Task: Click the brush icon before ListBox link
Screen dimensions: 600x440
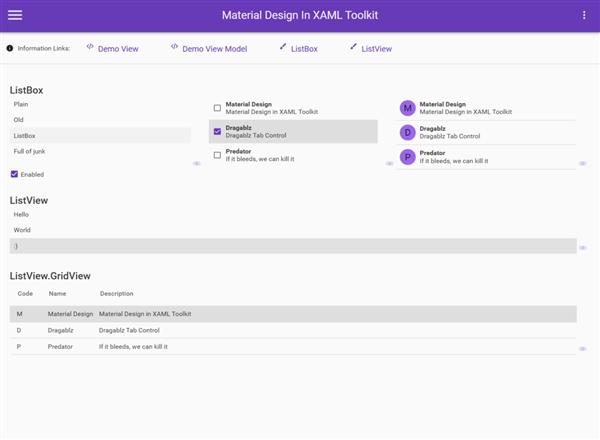Action: coord(283,46)
